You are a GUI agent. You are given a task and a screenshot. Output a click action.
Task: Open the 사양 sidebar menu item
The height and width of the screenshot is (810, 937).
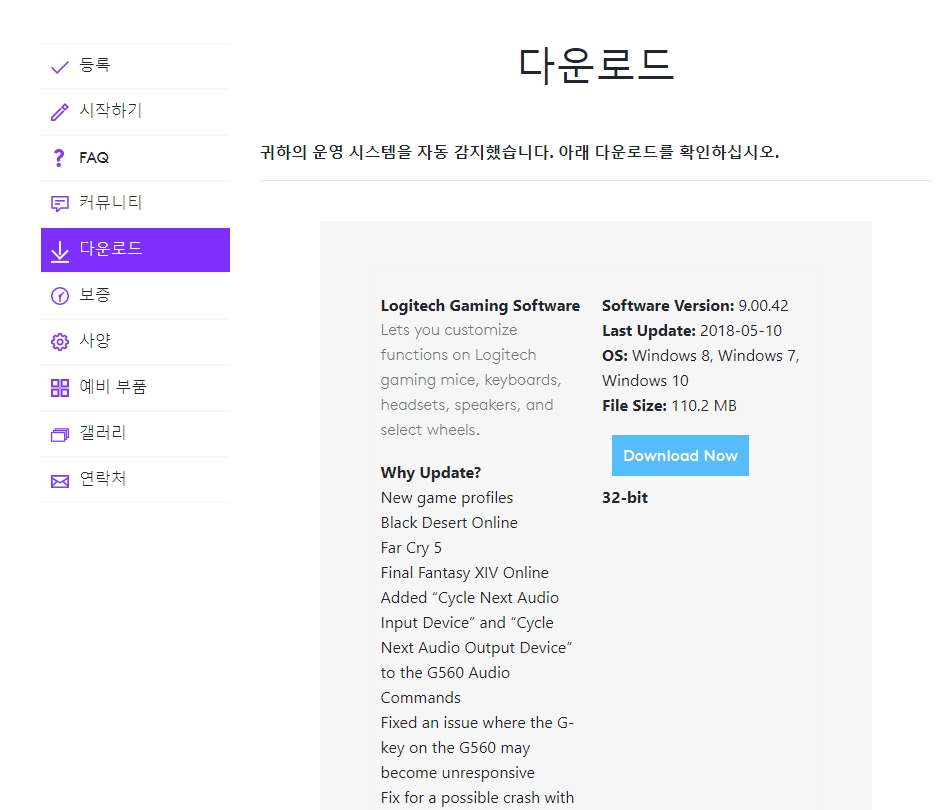coord(136,342)
